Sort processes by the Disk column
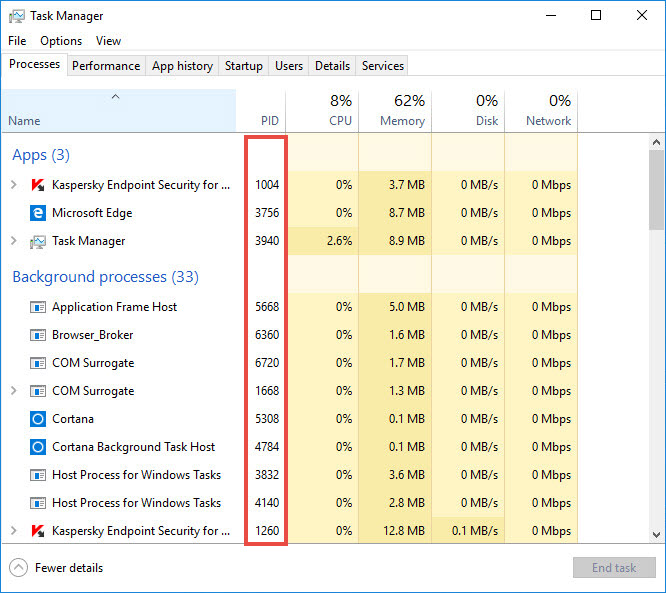This screenshot has width=666, height=593. 468,110
